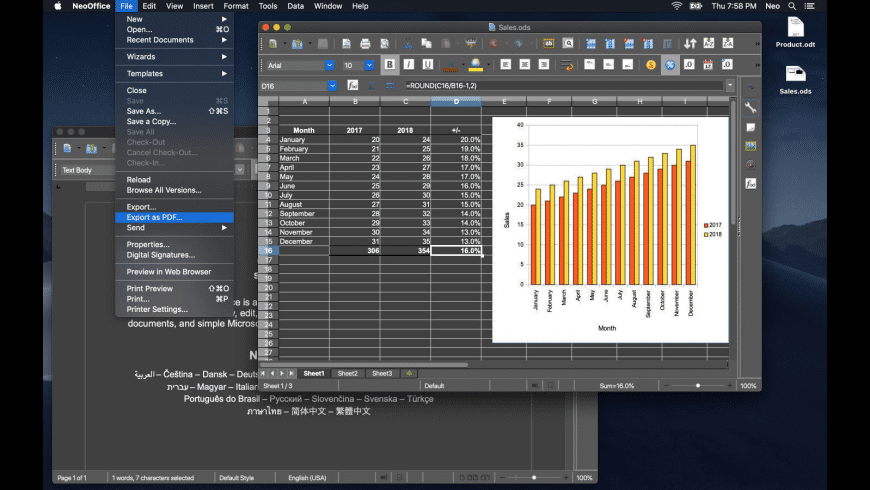Choose Export as PDF... menu item
This screenshot has height=490, width=870.
[x=174, y=217]
